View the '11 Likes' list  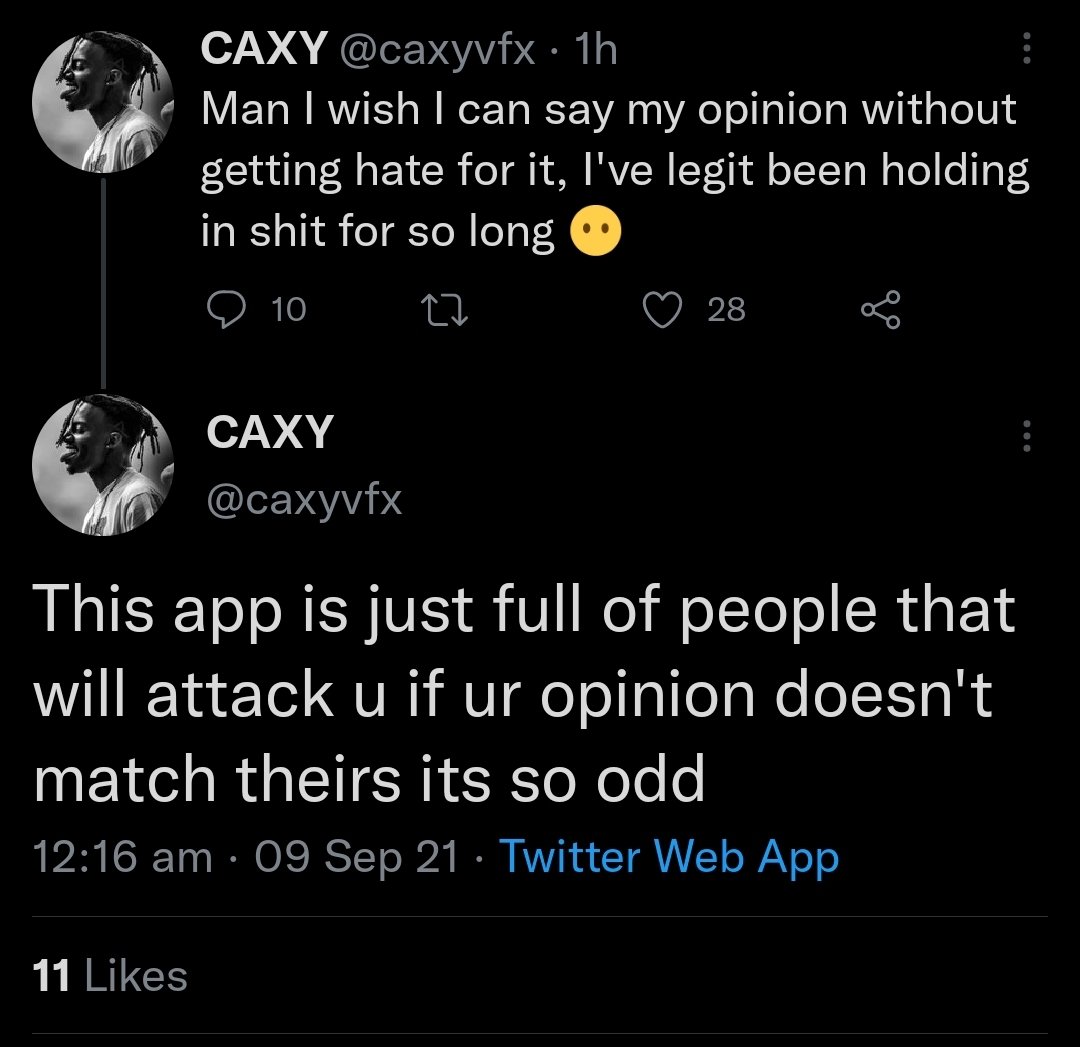tap(110, 976)
